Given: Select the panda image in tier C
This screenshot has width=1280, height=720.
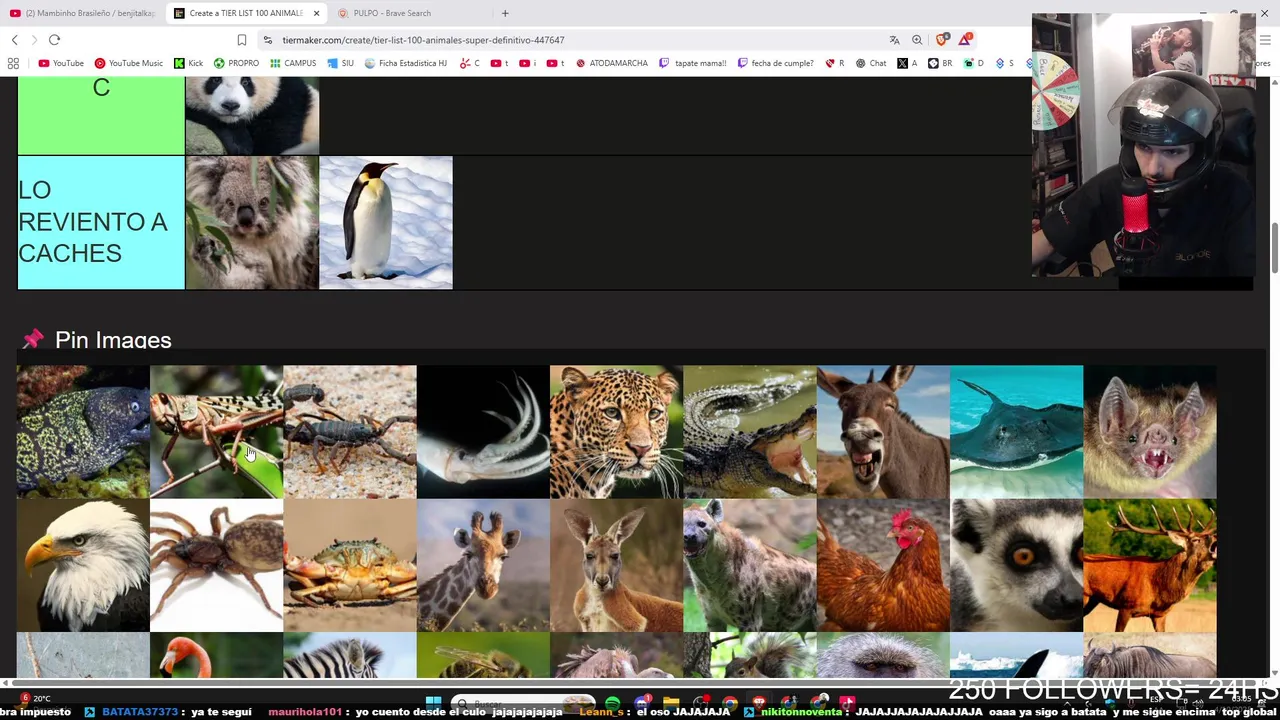Looking at the screenshot, I should tap(252, 116).
